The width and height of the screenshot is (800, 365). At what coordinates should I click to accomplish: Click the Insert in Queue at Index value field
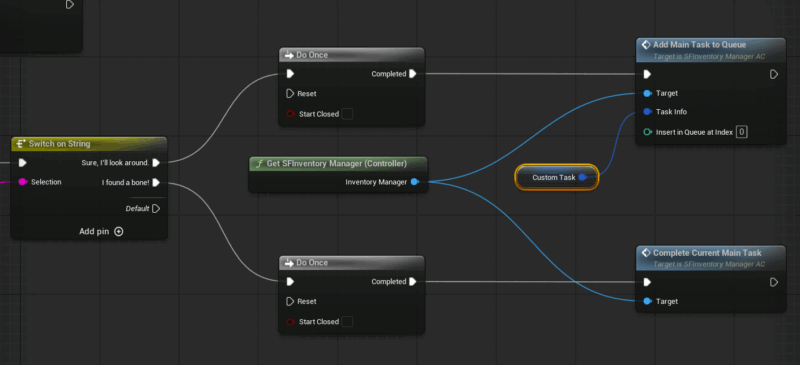coord(742,132)
